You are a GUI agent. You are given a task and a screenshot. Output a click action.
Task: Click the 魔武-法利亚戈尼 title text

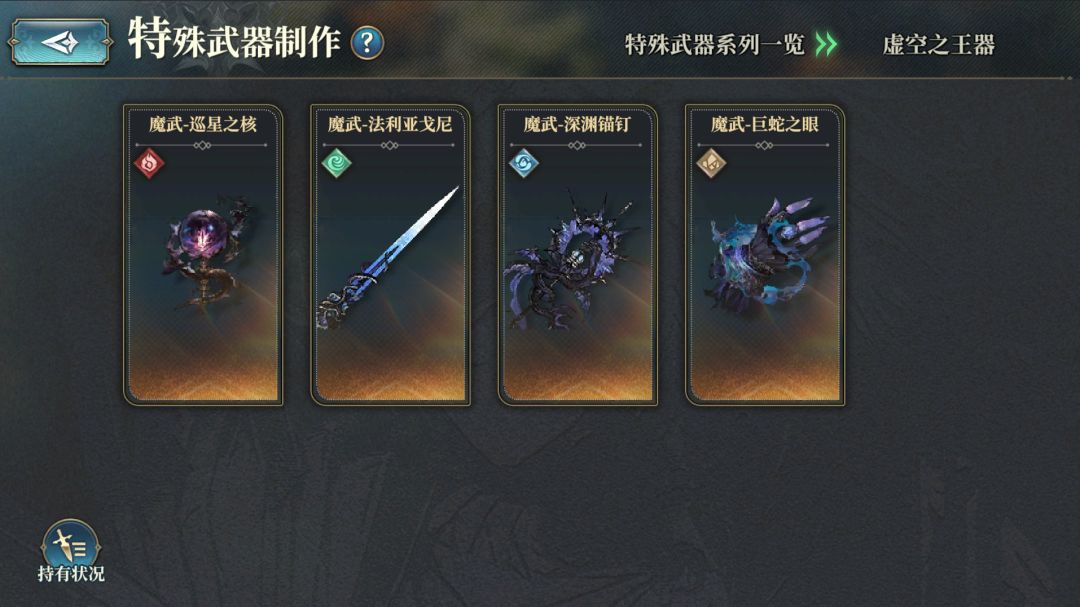[x=390, y=124]
